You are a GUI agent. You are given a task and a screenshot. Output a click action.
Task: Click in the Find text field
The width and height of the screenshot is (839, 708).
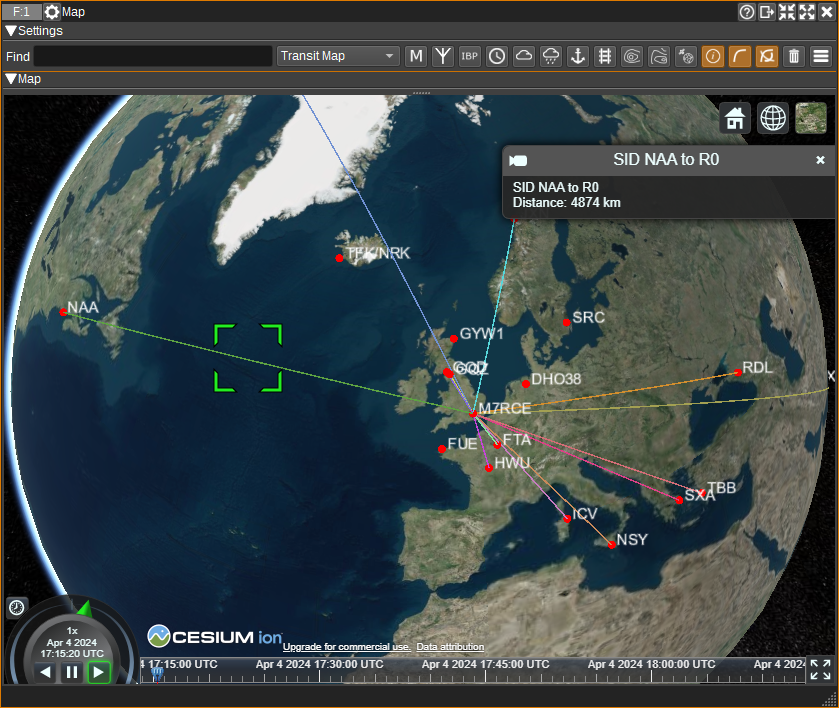(152, 56)
